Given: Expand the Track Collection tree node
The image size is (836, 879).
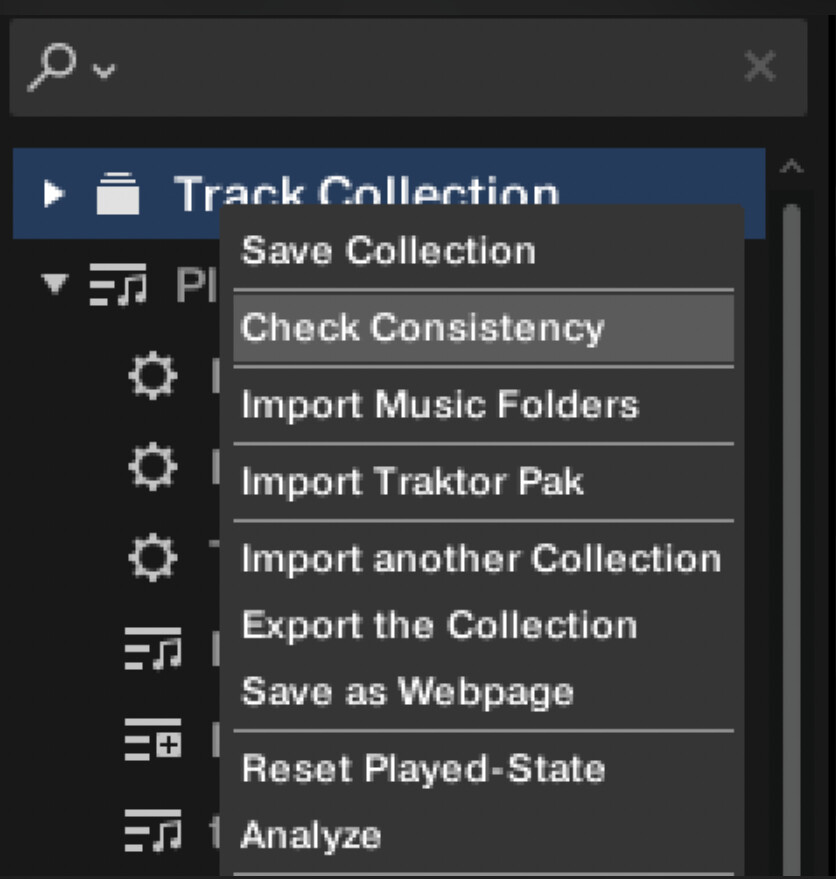Looking at the screenshot, I should 54,194.
